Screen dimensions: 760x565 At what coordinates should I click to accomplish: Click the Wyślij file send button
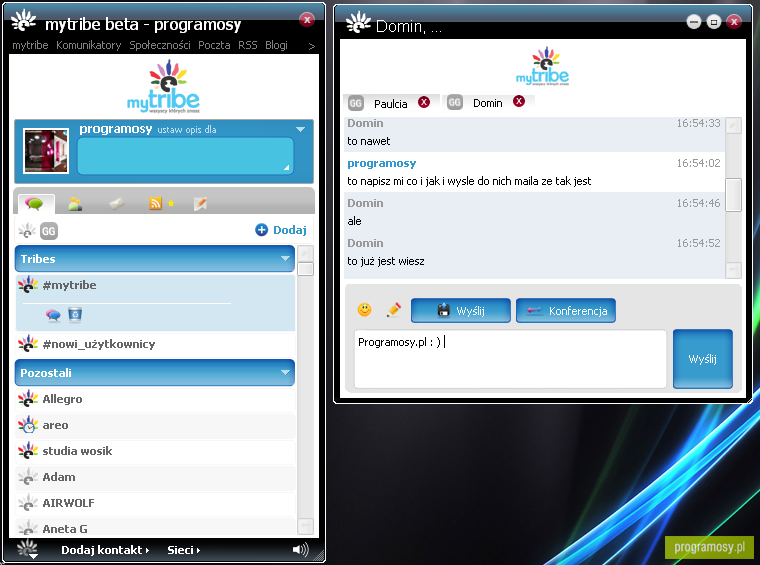pyautogui.click(x=461, y=311)
